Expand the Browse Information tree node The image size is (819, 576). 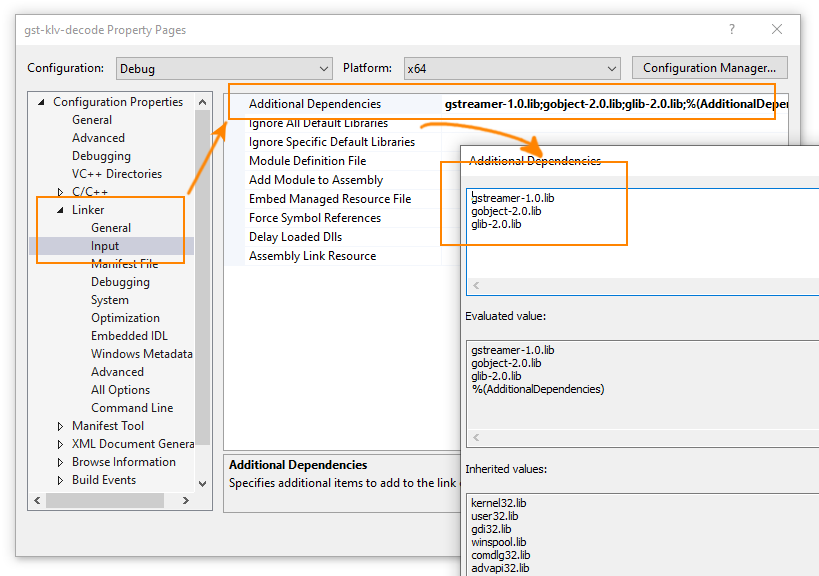pyautogui.click(x=59, y=461)
